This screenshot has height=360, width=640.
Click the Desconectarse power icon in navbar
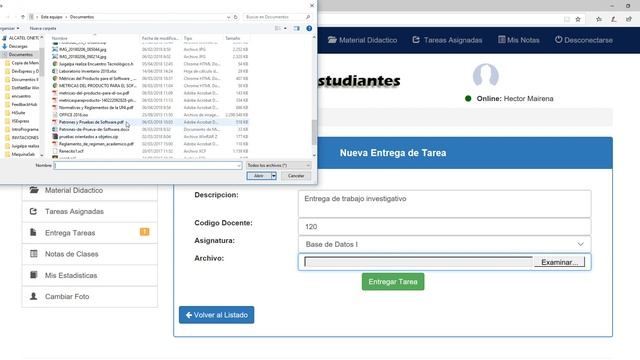click(x=558, y=40)
